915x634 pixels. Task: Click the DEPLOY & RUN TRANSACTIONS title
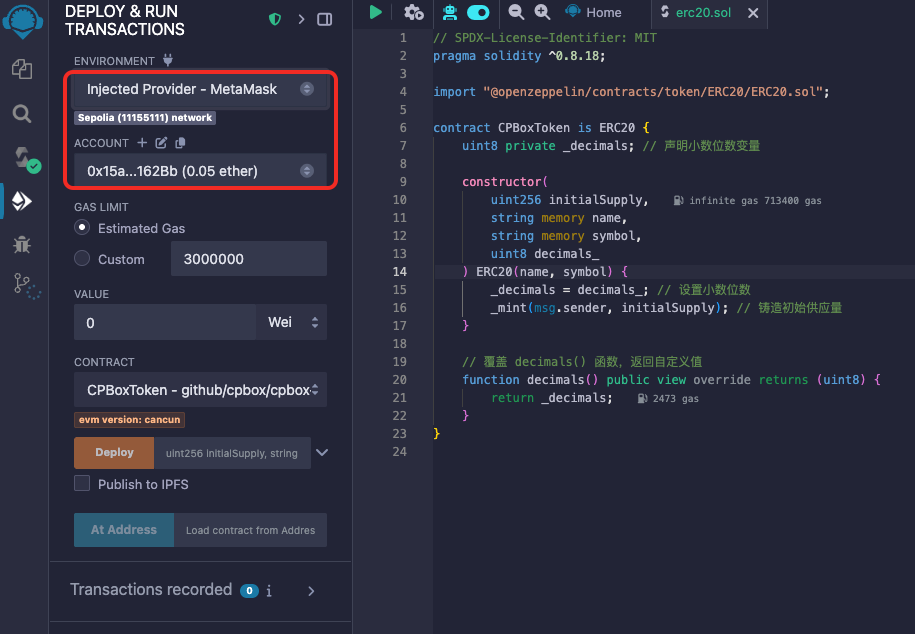(x=125, y=20)
